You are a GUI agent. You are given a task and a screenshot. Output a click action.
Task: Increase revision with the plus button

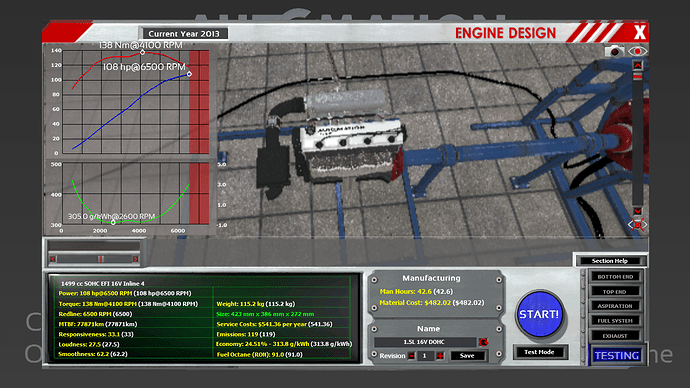pyautogui.click(x=440, y=355)
